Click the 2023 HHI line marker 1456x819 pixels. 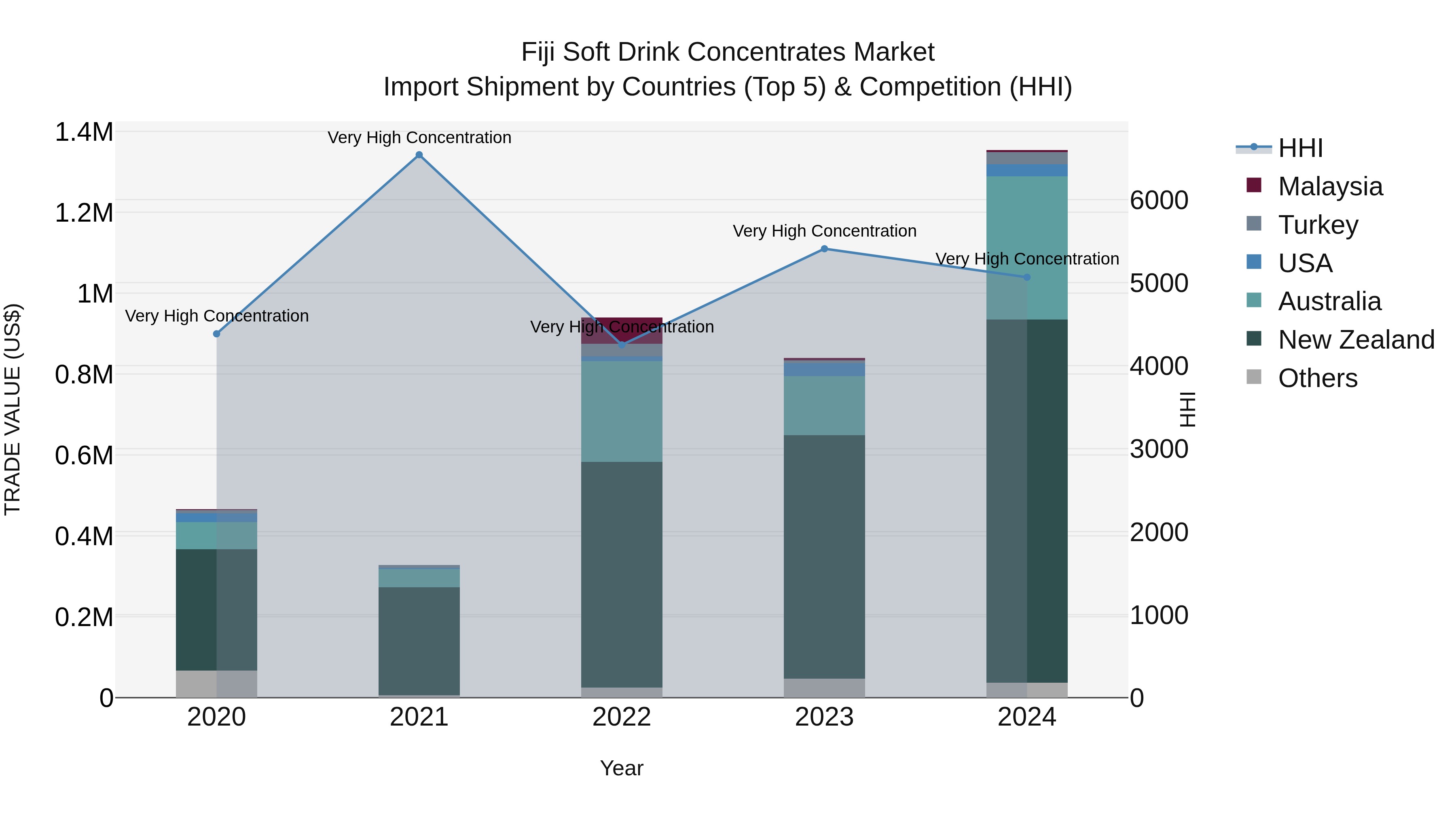(825, 249)
